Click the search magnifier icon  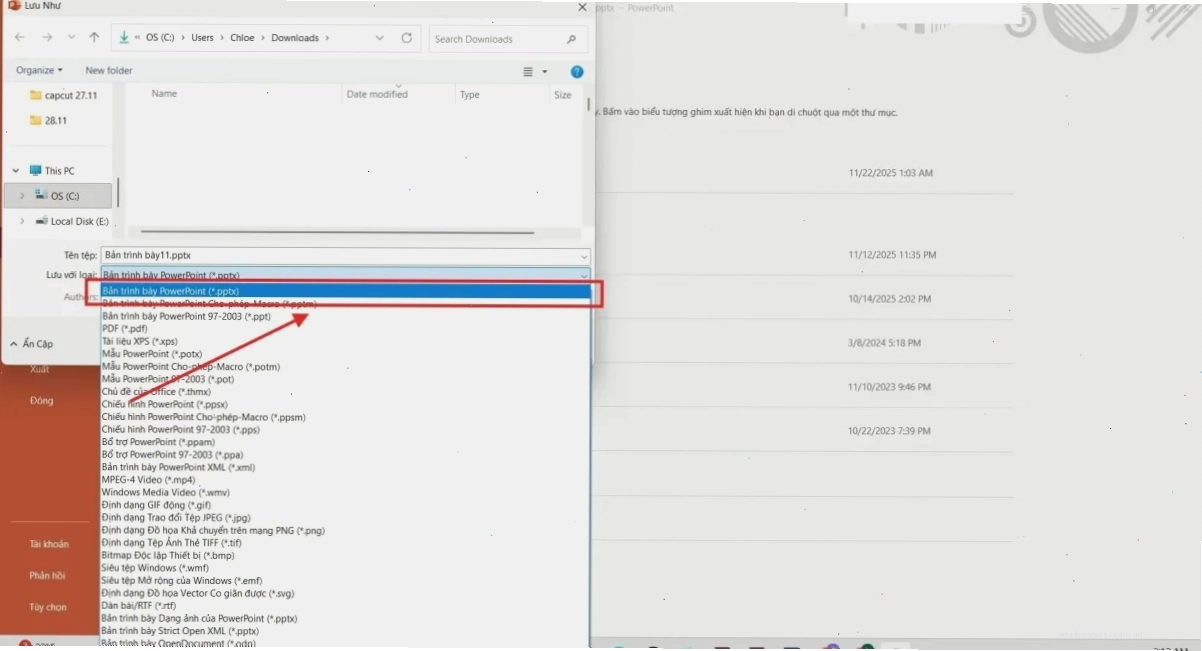[x=571, y=39]
